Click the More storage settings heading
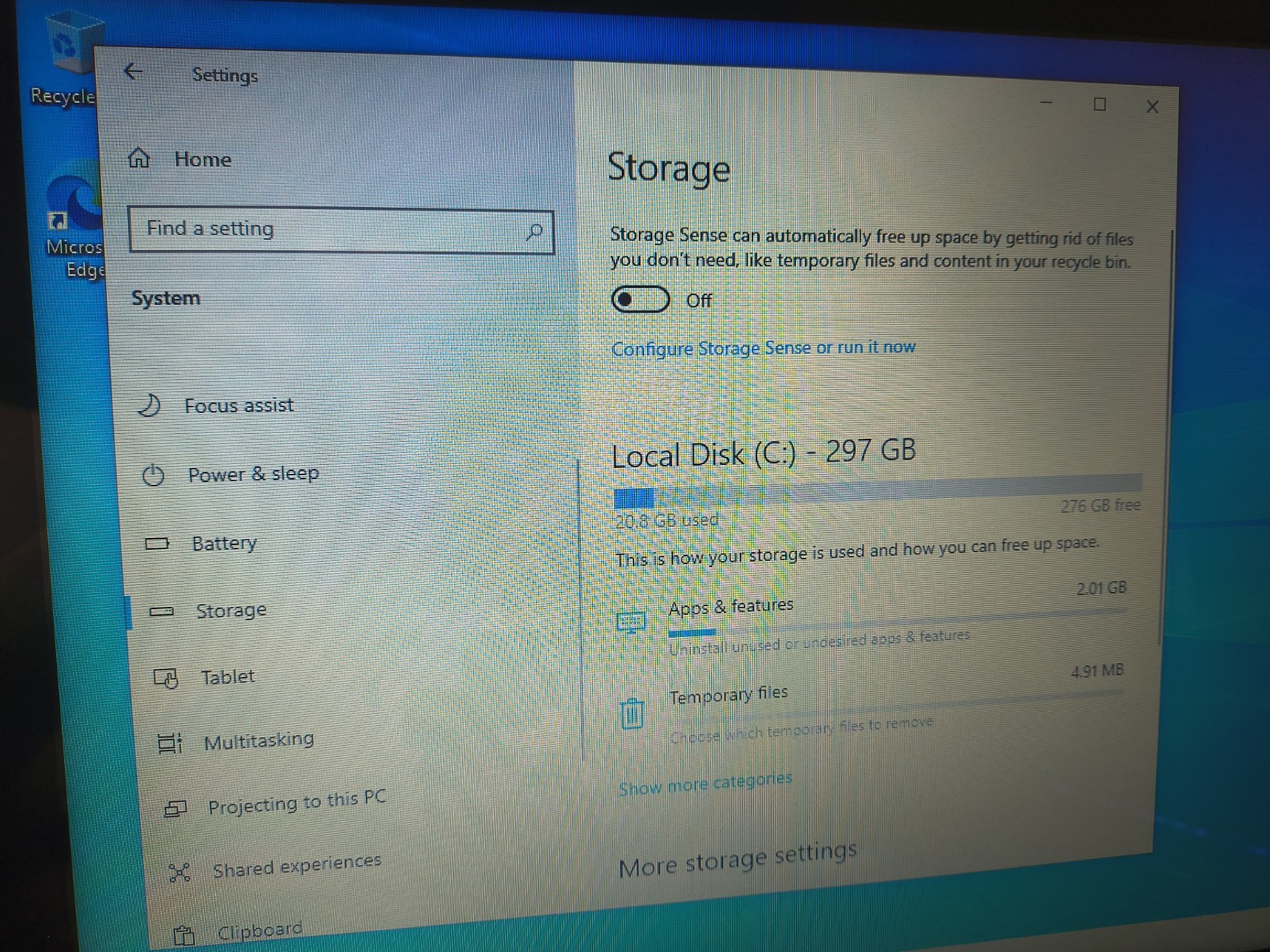1270x952 pixels. click(737, 859)
